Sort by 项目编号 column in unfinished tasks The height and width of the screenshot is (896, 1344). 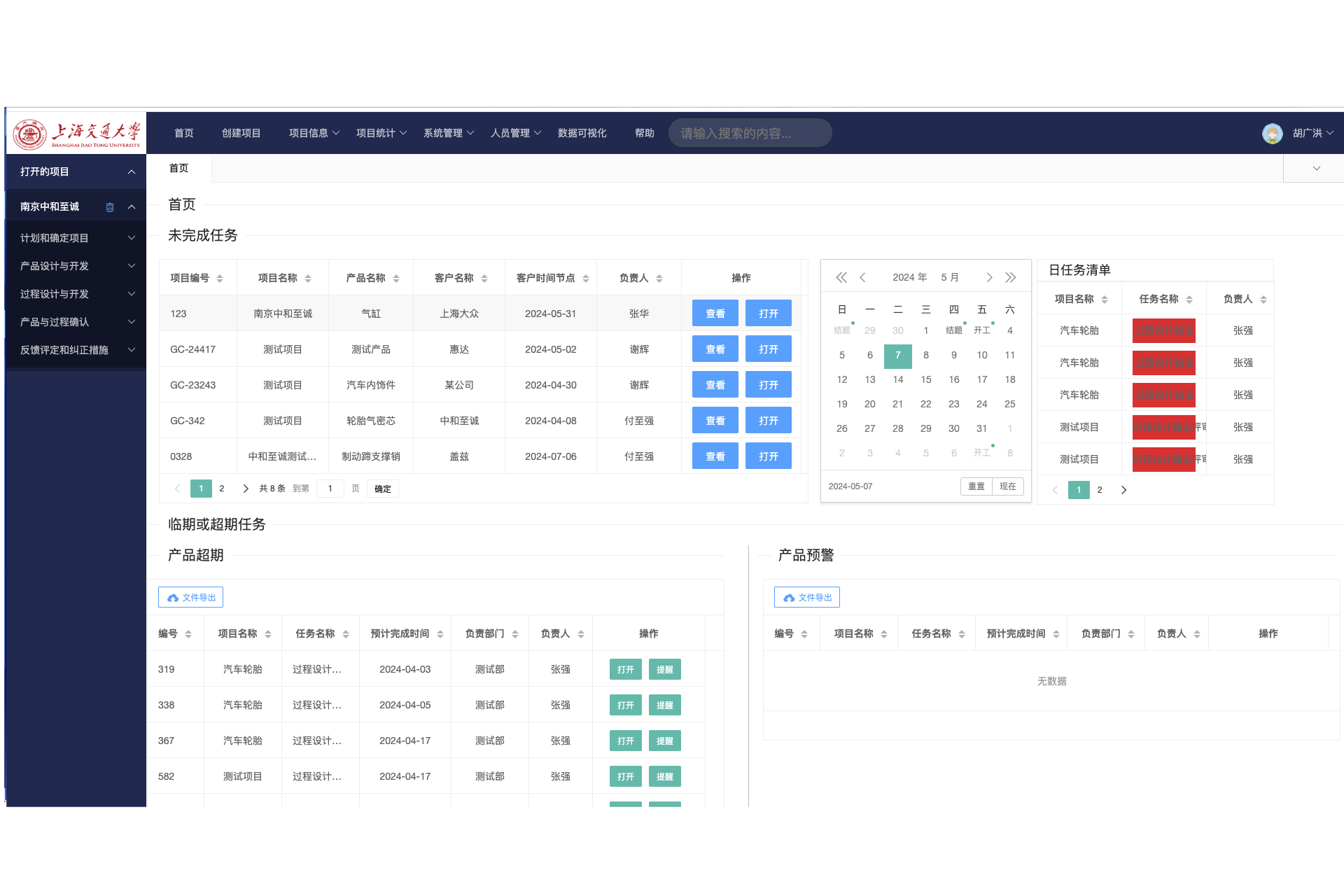coord(220,279)
